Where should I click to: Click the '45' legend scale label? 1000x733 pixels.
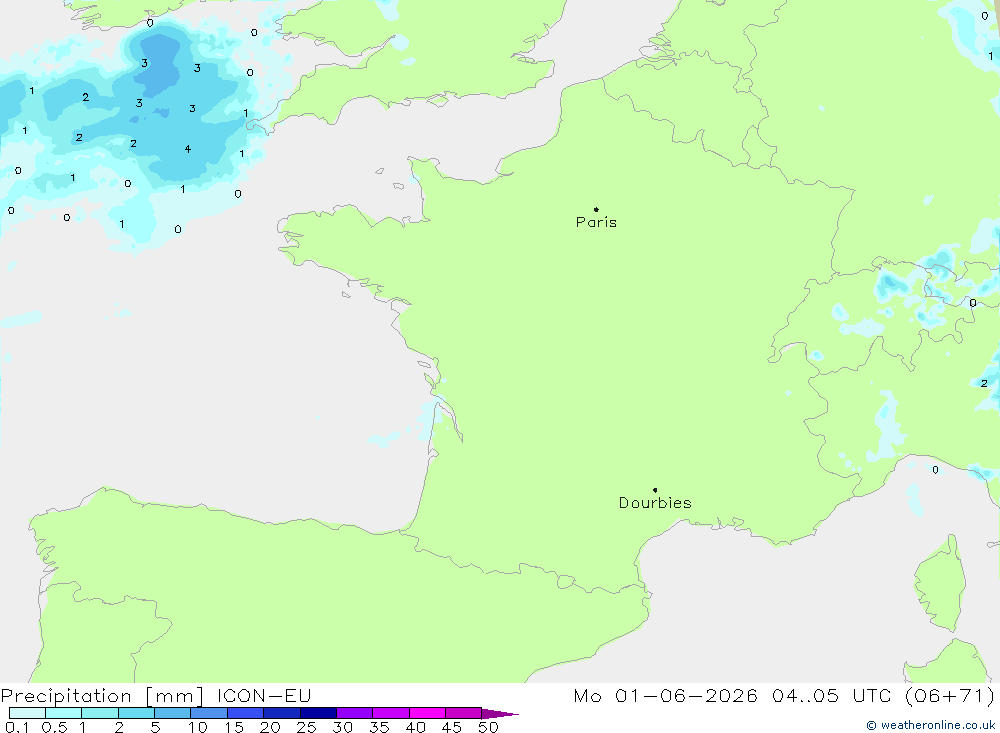tap(452, 727)
